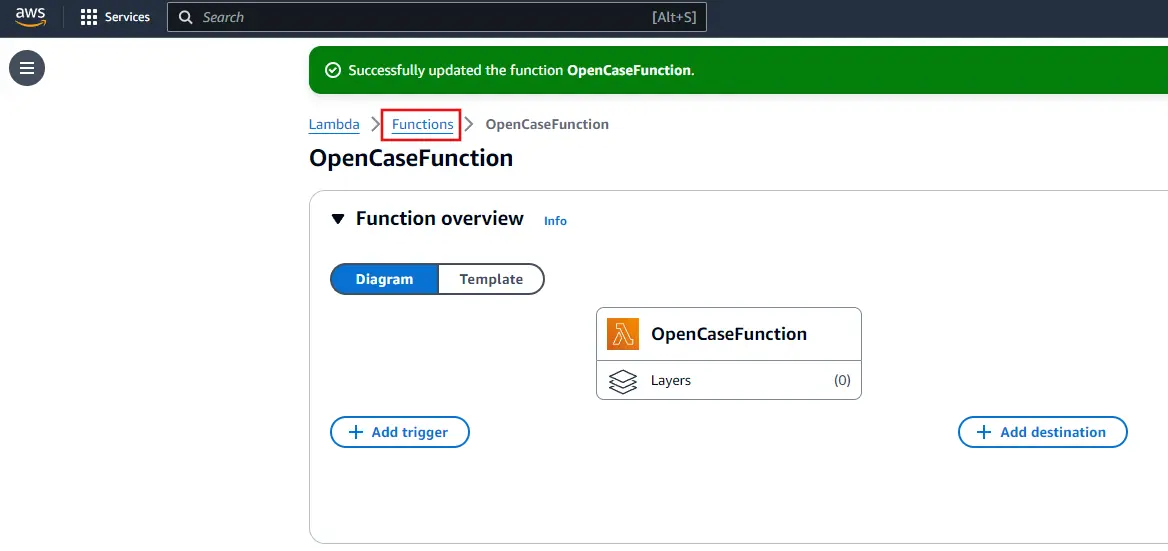Image resolution: width=1168 pixels, height=551 pixels.
Task: Click the orange Lambda function icon
Action: pos(623,334)
